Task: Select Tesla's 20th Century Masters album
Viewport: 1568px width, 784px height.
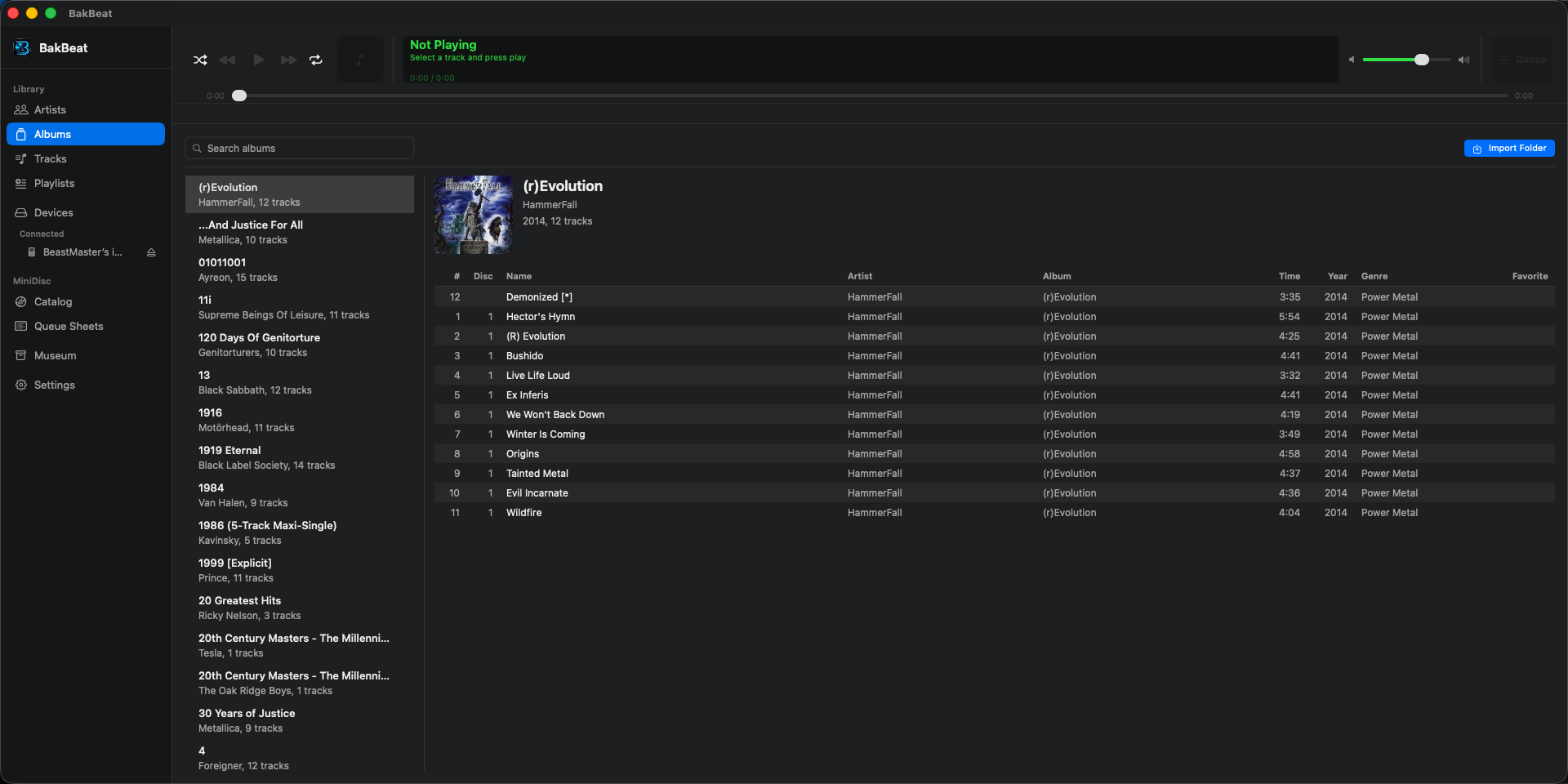Action: 300,645
